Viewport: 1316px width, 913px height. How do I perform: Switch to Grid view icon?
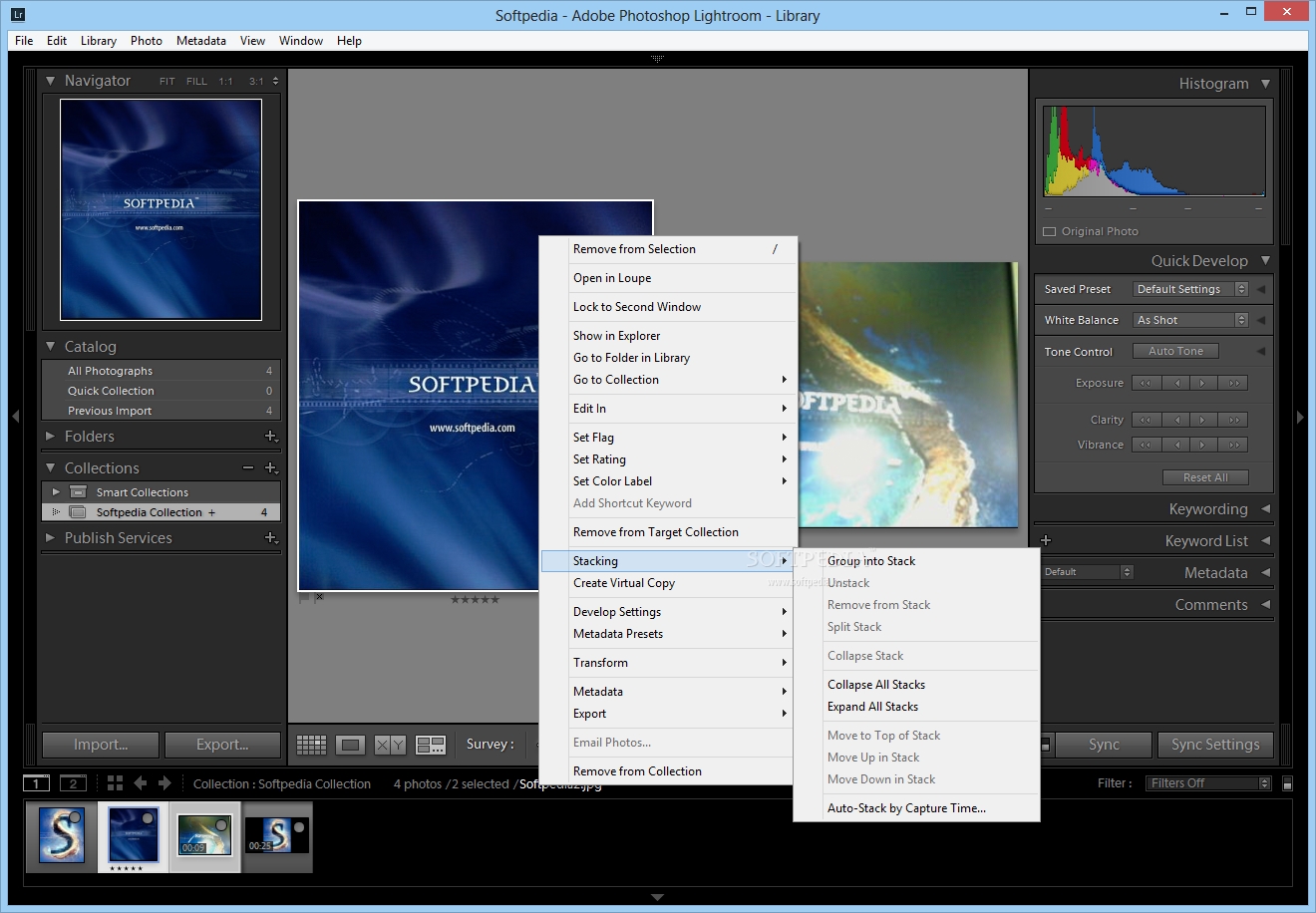pyautogui.click(x=311, y=745)
